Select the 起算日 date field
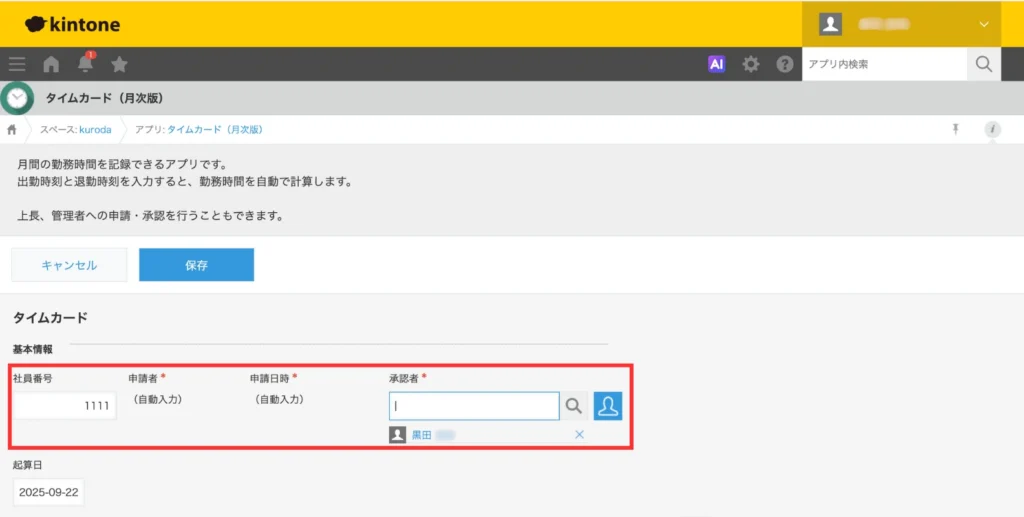Viewport: 1024px width, 517px height. (48, 492)
